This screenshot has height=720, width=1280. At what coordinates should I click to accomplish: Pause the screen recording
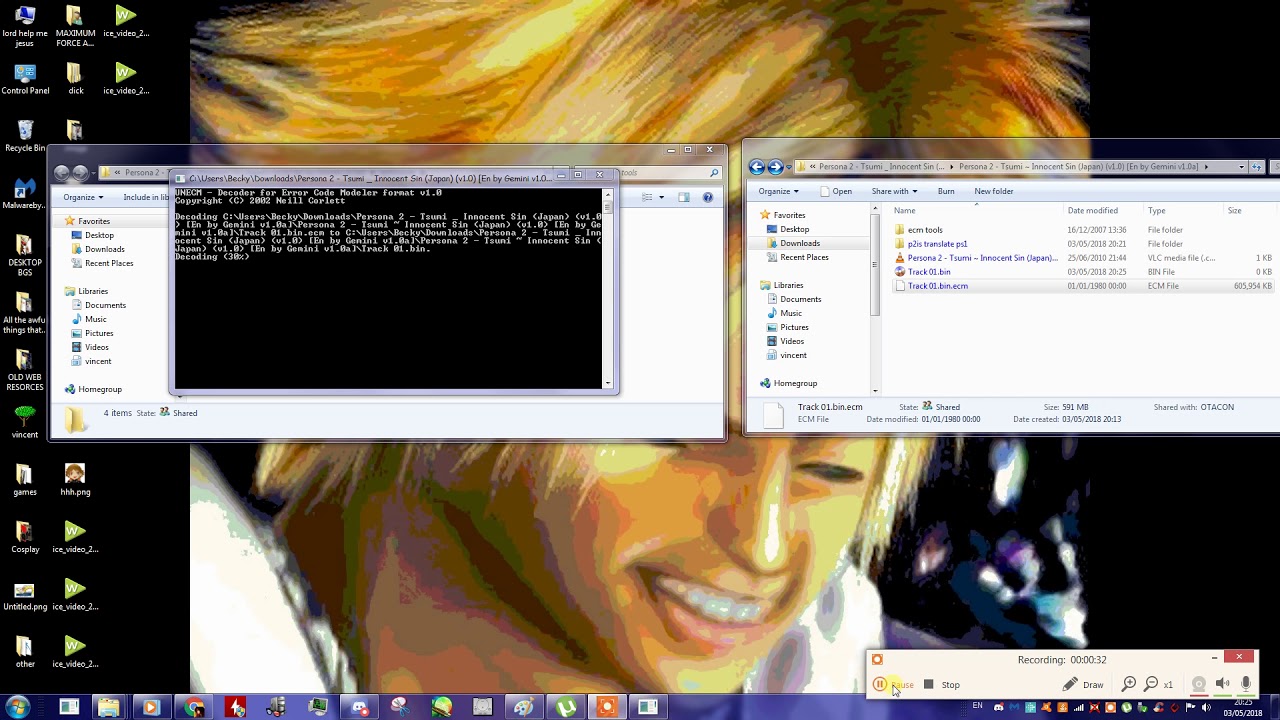[893, 685]
